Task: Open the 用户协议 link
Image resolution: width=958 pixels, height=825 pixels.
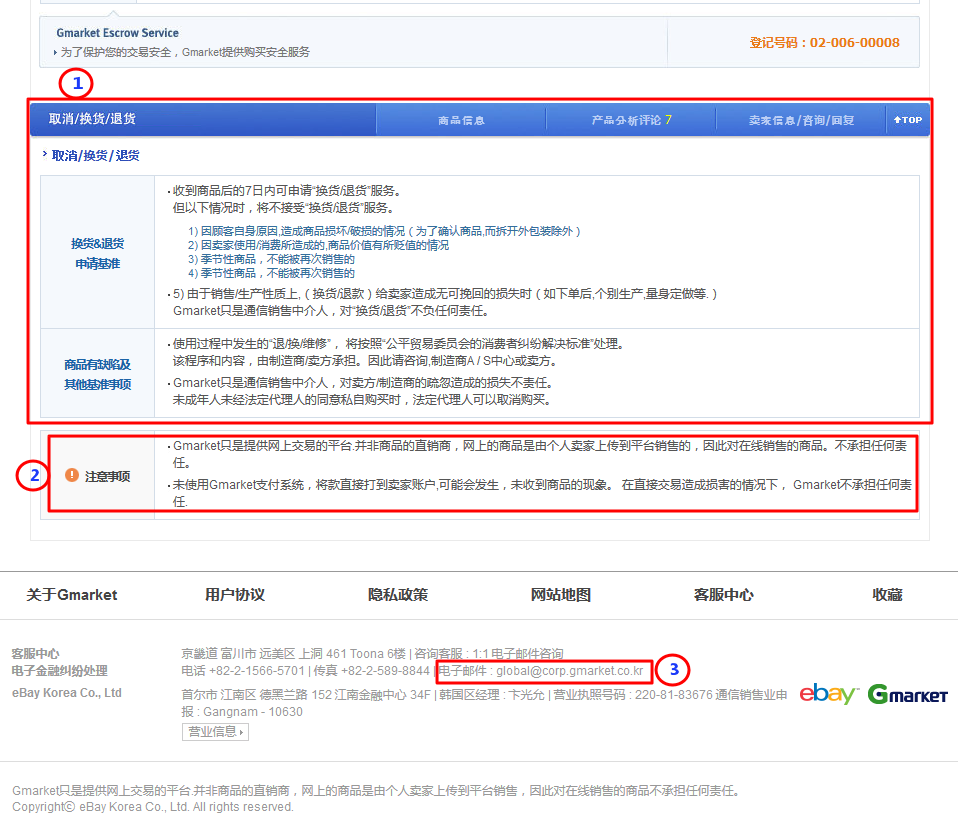Action: (x=235, y=595)
